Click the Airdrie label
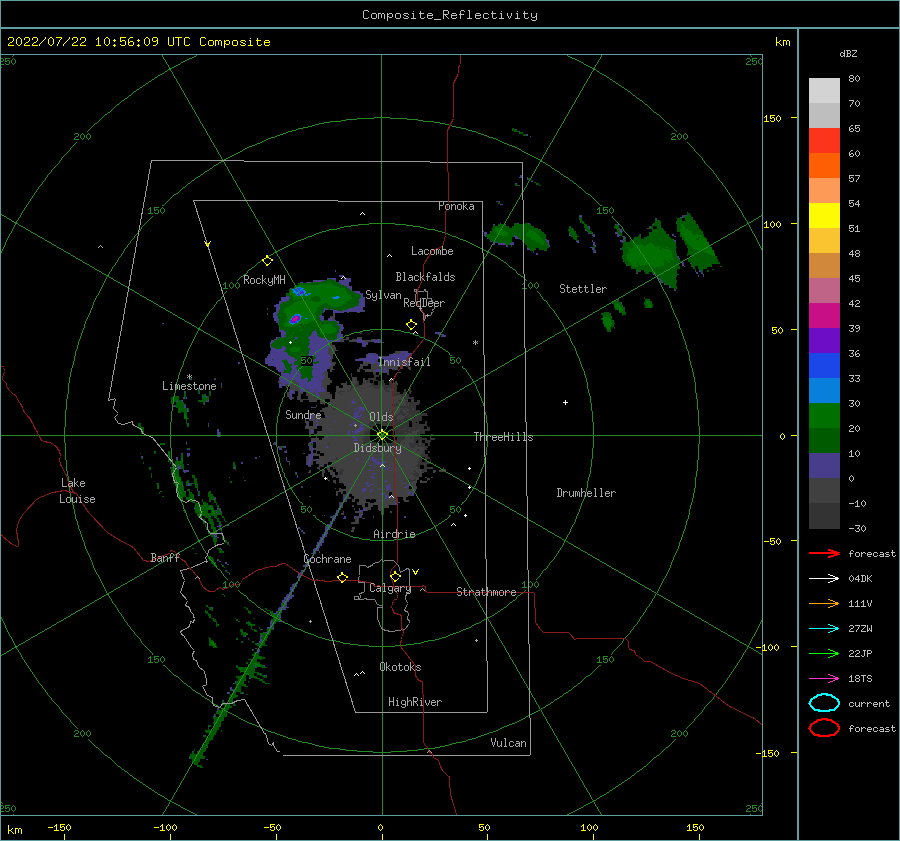 394,534
